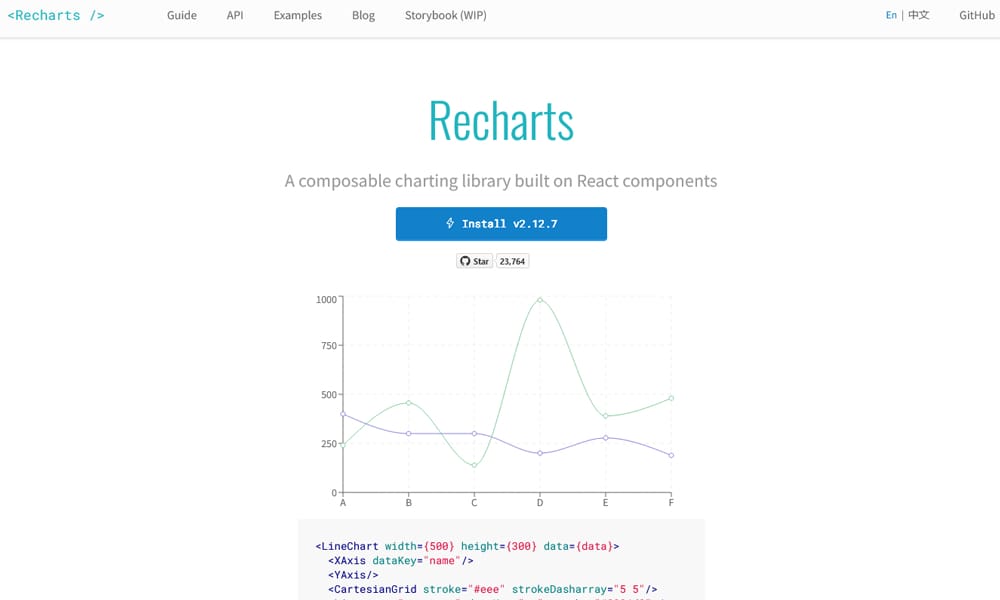Switch language to Chinese (中文)

coord(918,16)
